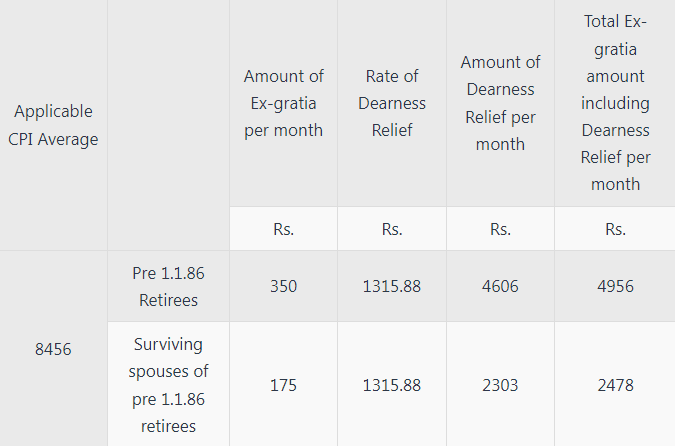The image size is (675, 446).
Task: Click 1315.88 rate in Surviving spouses row
Action: click(392, 385)
